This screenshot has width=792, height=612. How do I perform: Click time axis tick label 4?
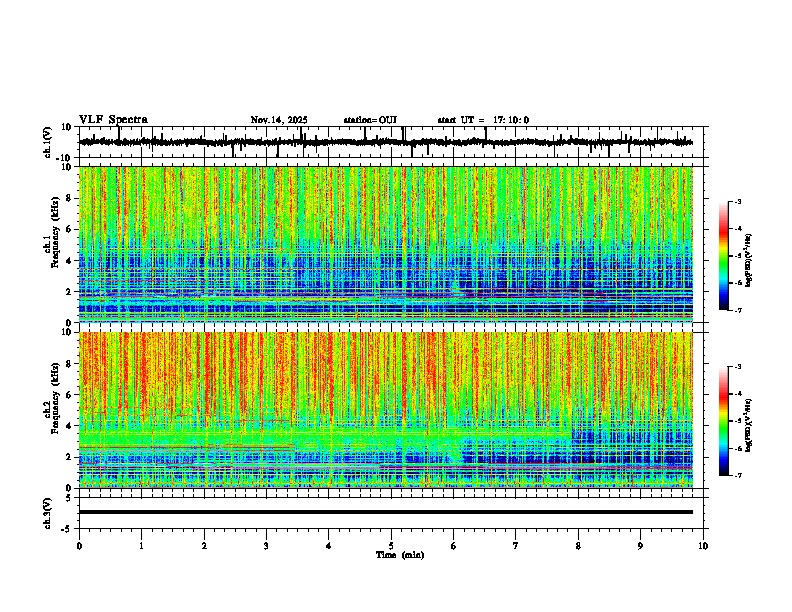329,546
